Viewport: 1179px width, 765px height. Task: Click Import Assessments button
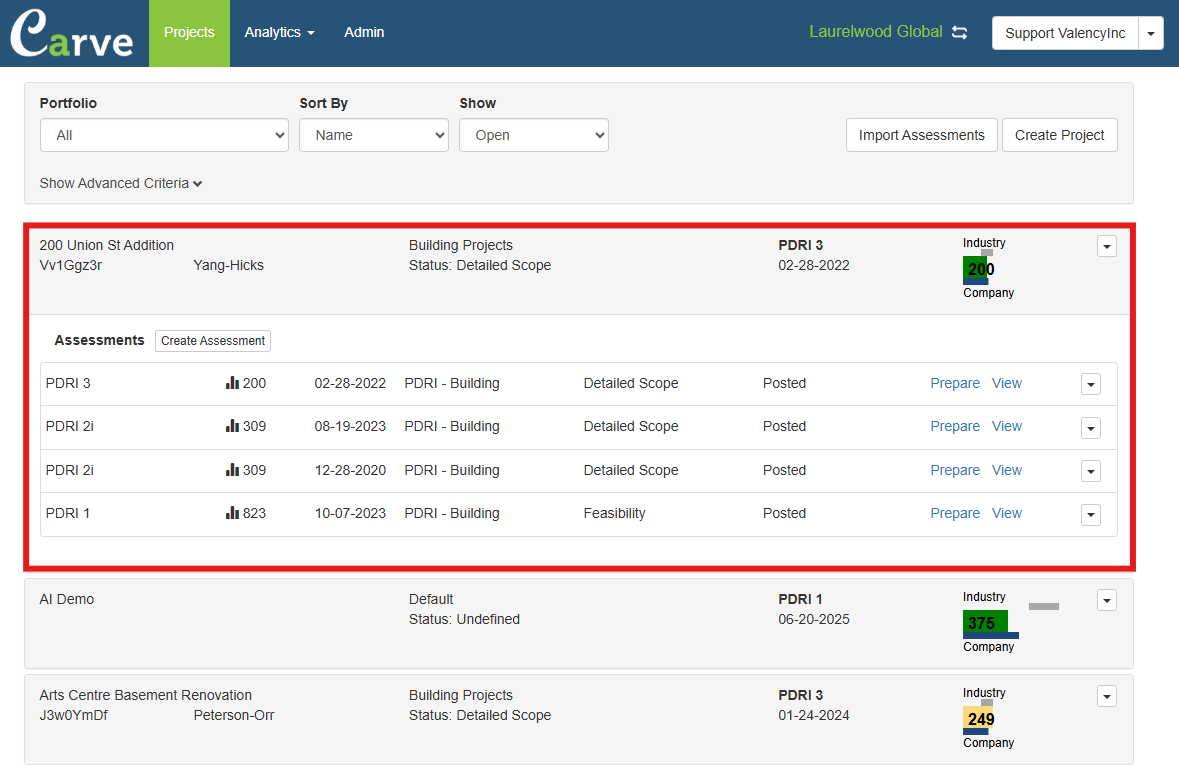point(921,135)
